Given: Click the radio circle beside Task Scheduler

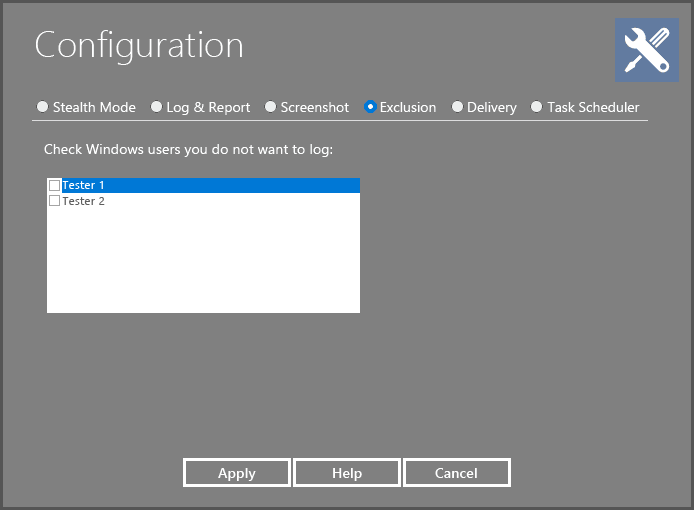Looking at the screenshot, I should [537, 107].
